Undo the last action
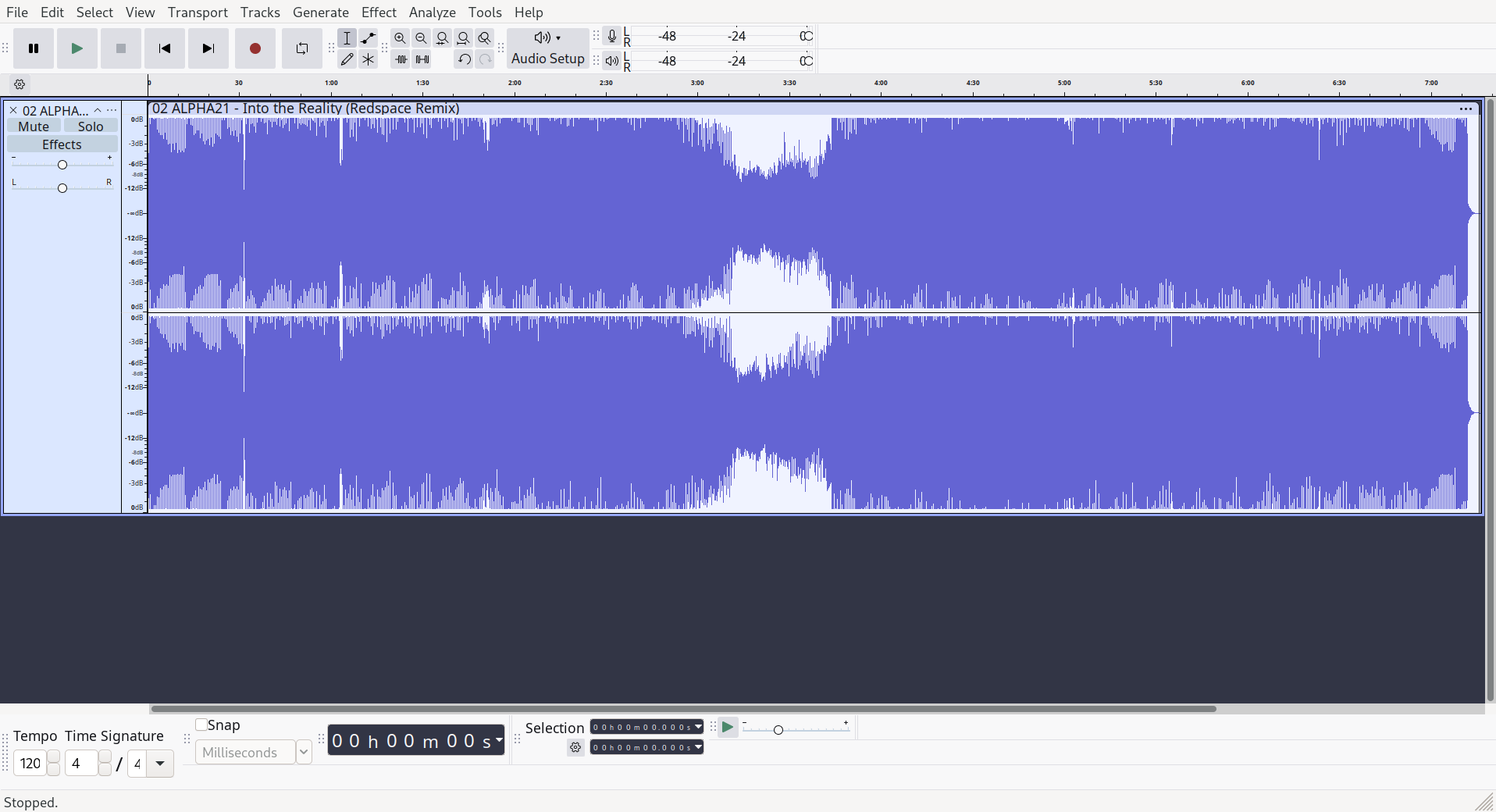 (464, 59)
